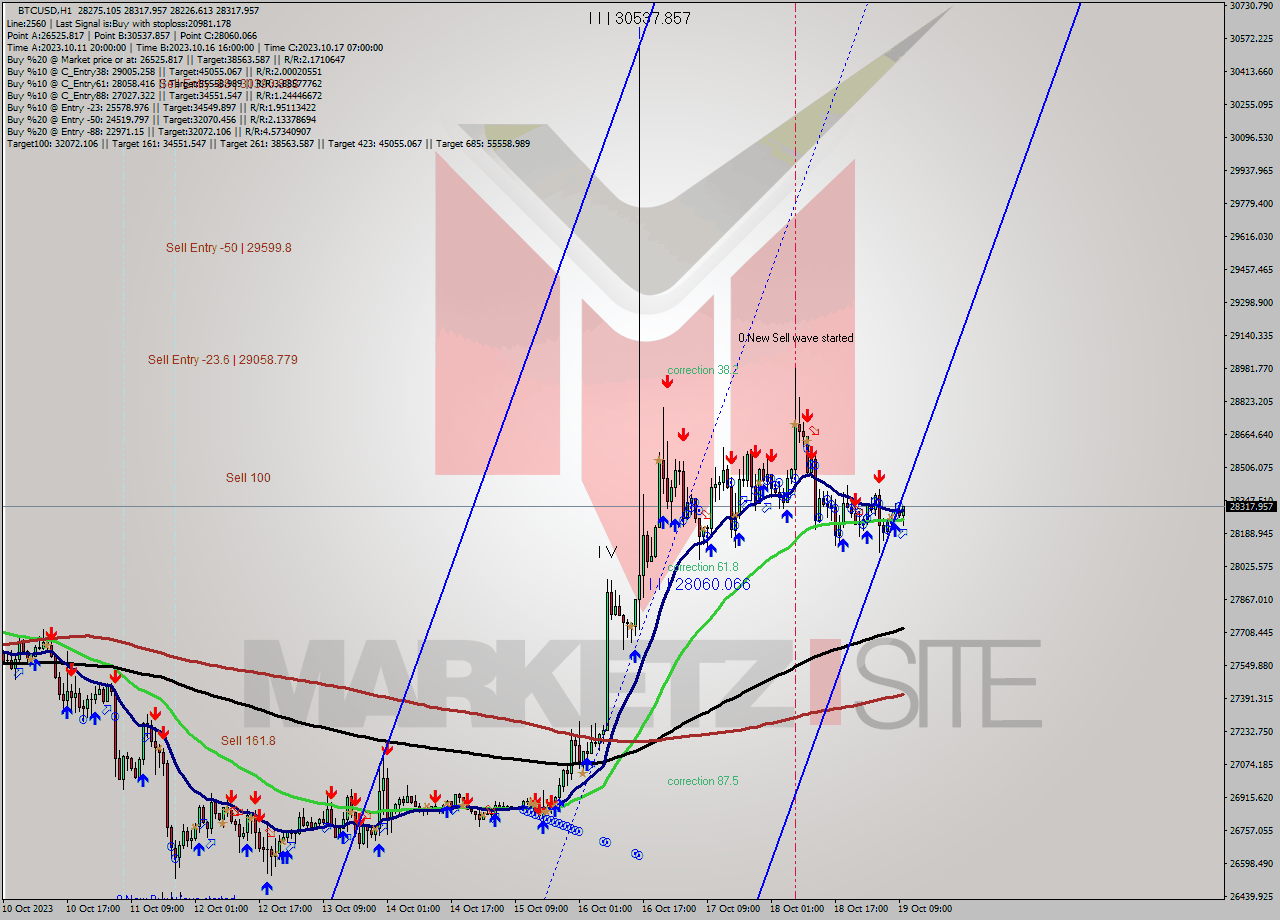
Task: Click the 29457.465 price axis label
Action: [1251, 269]
